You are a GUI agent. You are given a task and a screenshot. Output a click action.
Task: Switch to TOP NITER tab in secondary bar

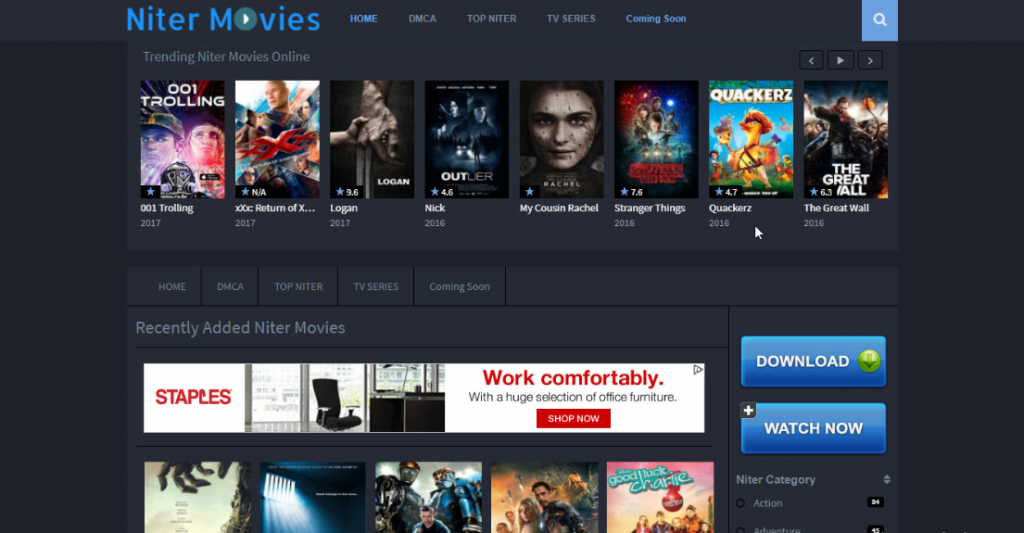(x=298, y=286)
